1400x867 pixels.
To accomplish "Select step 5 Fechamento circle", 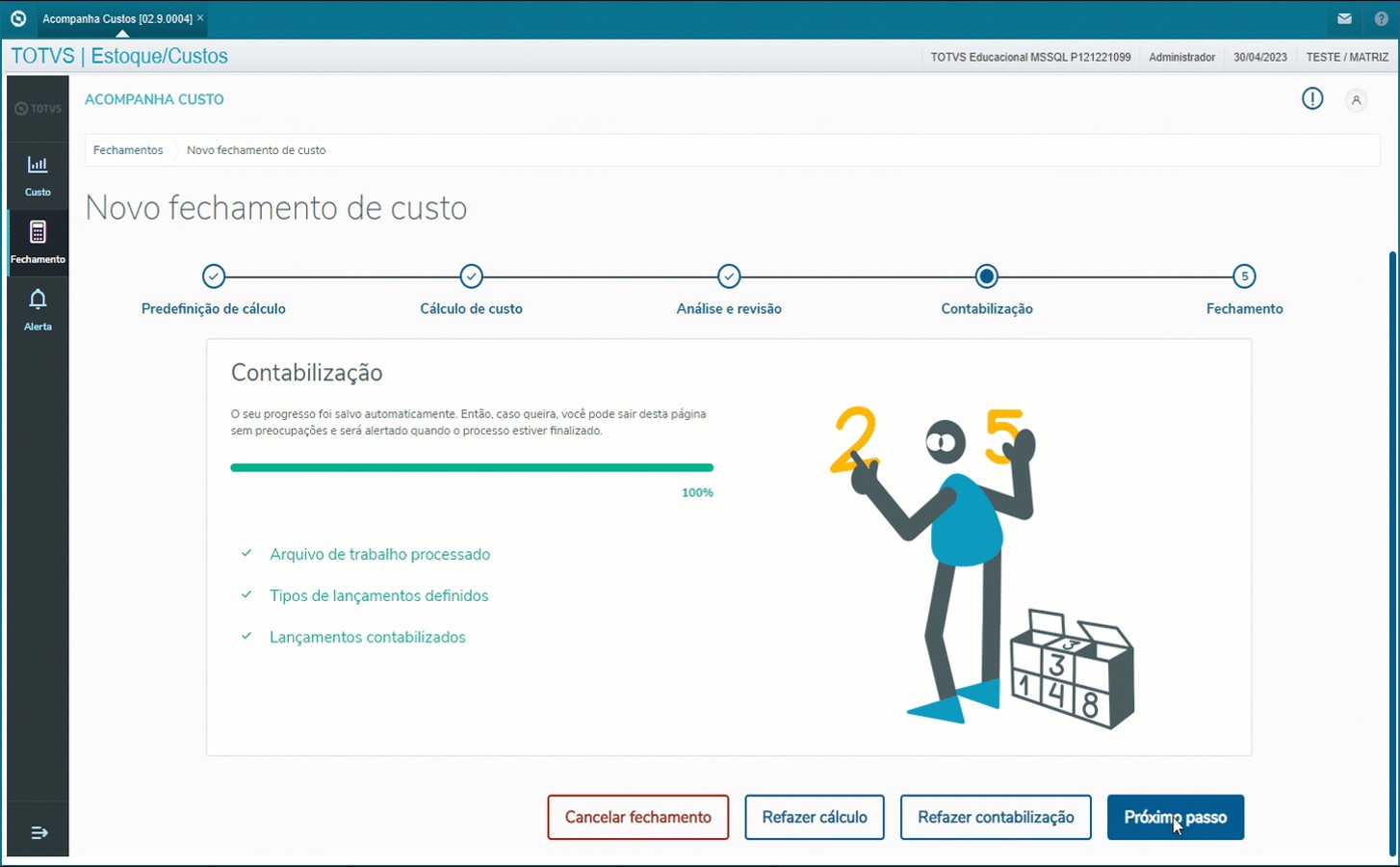I will point(1244,276).
